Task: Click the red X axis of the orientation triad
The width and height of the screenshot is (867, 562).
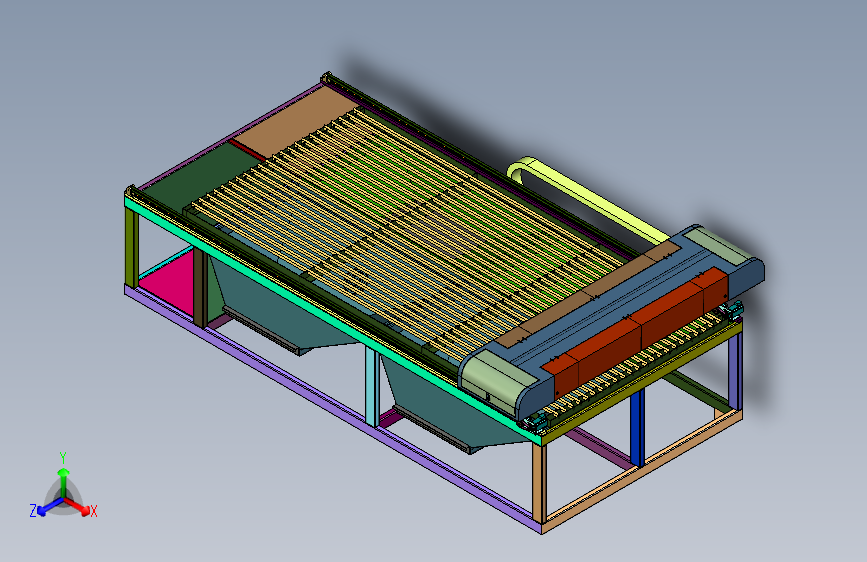Action: pyautogui.click(x=79, y=506)
